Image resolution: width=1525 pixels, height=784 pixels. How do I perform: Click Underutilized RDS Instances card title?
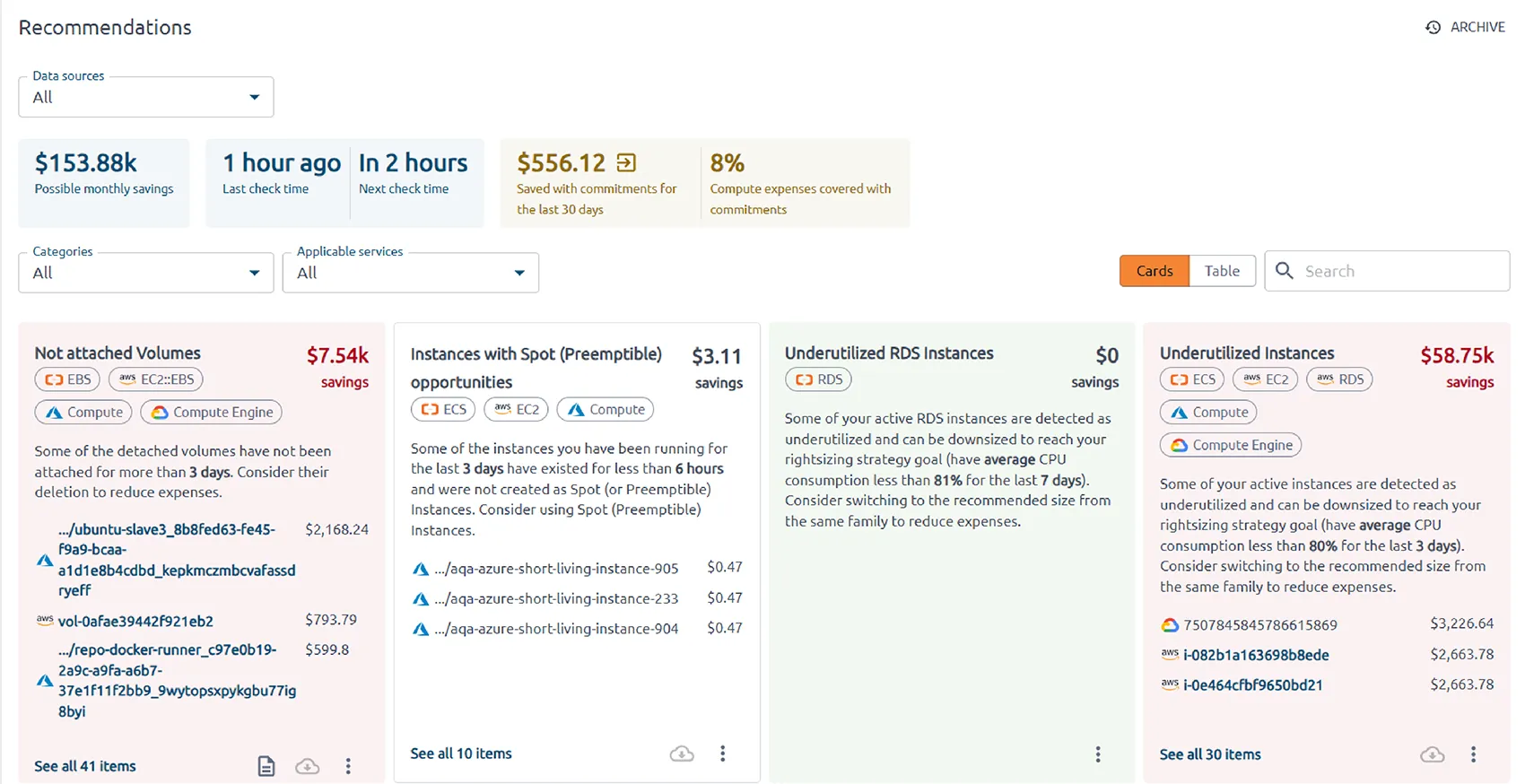click(889, 353)
